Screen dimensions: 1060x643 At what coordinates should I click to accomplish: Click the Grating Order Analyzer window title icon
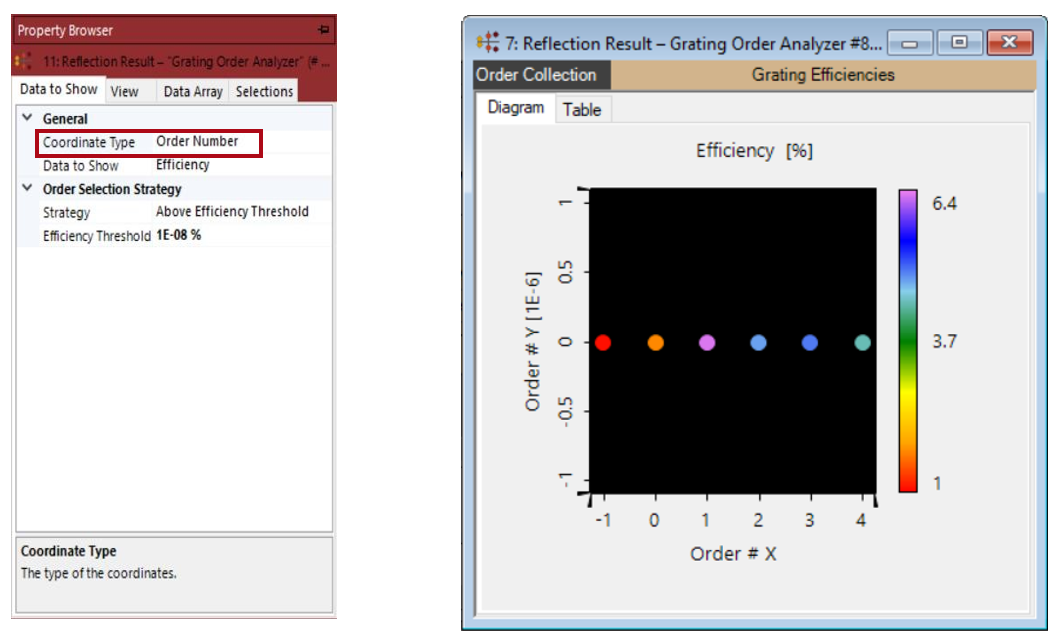(487, 43)
